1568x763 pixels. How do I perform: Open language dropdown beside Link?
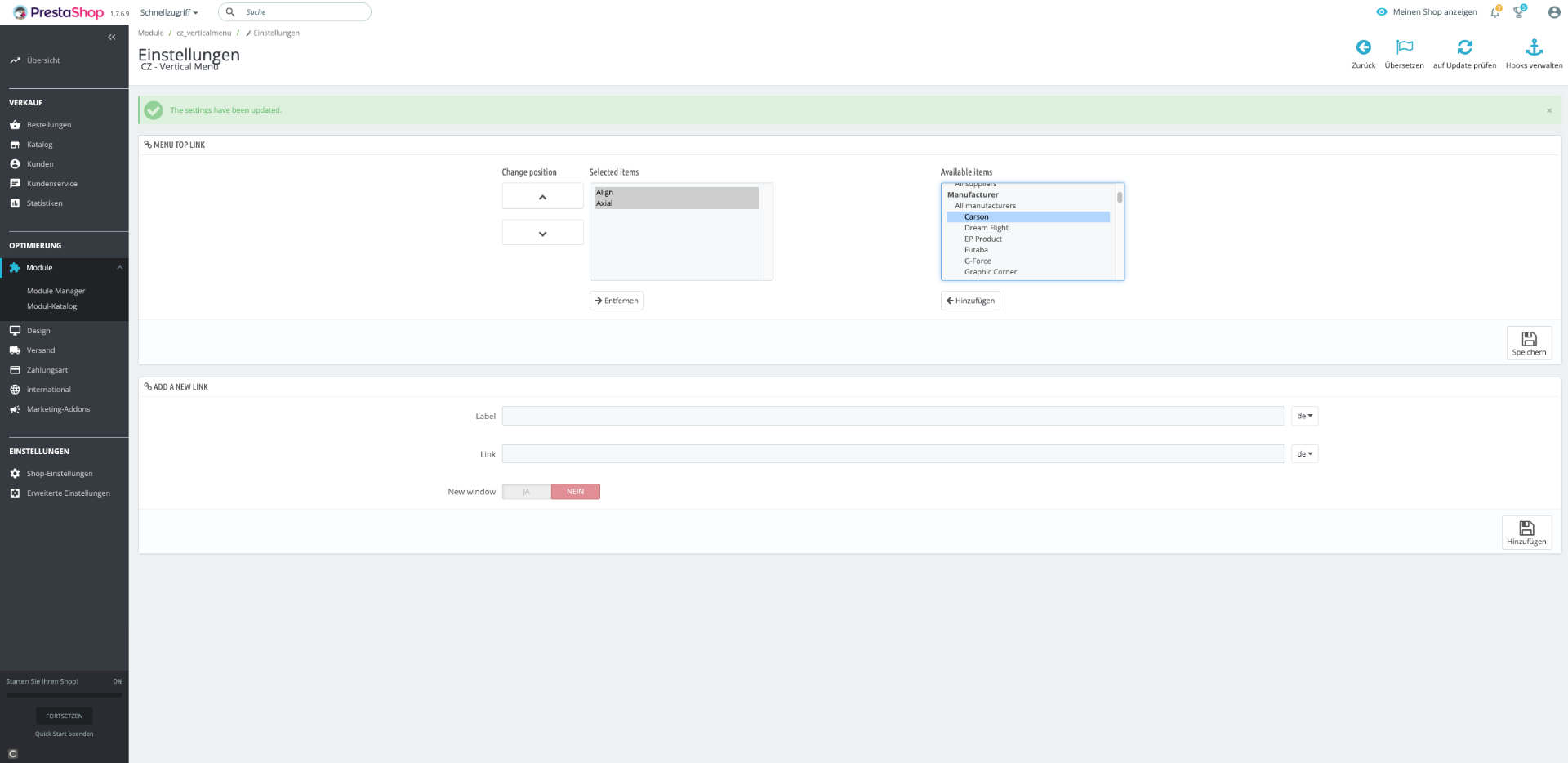(1304, 454)
